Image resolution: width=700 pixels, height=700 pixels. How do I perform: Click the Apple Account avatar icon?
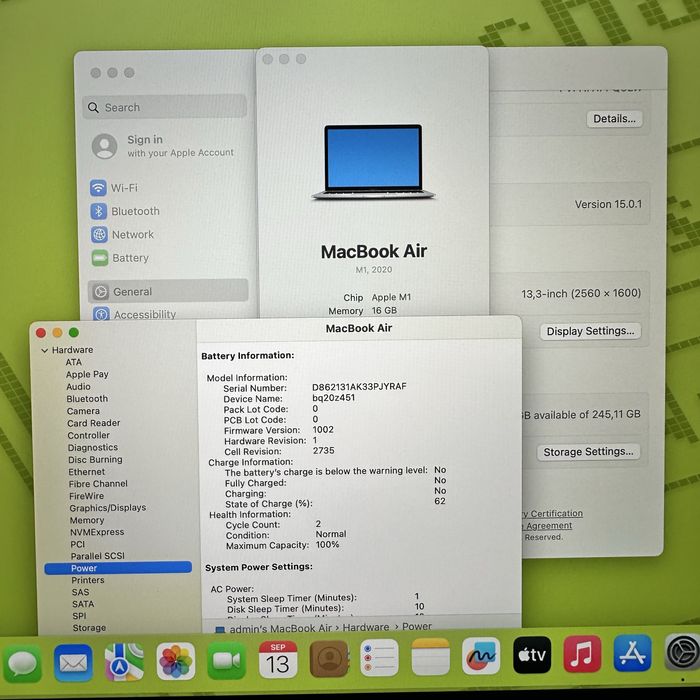click(104, 146)
